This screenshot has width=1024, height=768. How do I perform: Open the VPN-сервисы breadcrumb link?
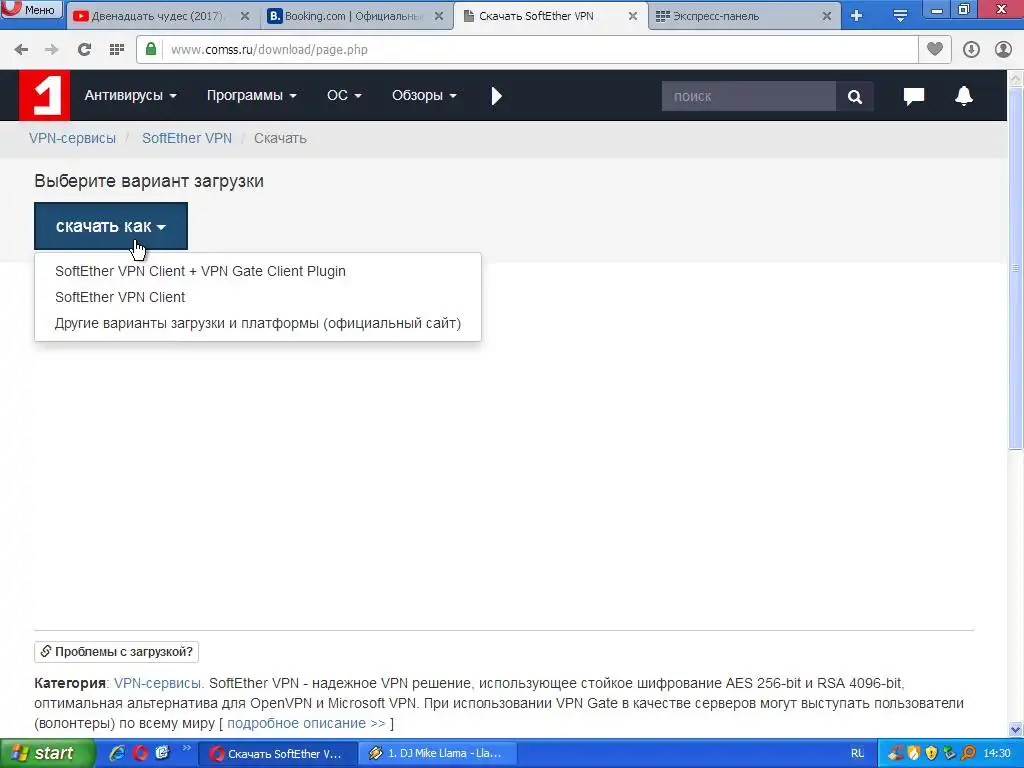coord(72,138)
